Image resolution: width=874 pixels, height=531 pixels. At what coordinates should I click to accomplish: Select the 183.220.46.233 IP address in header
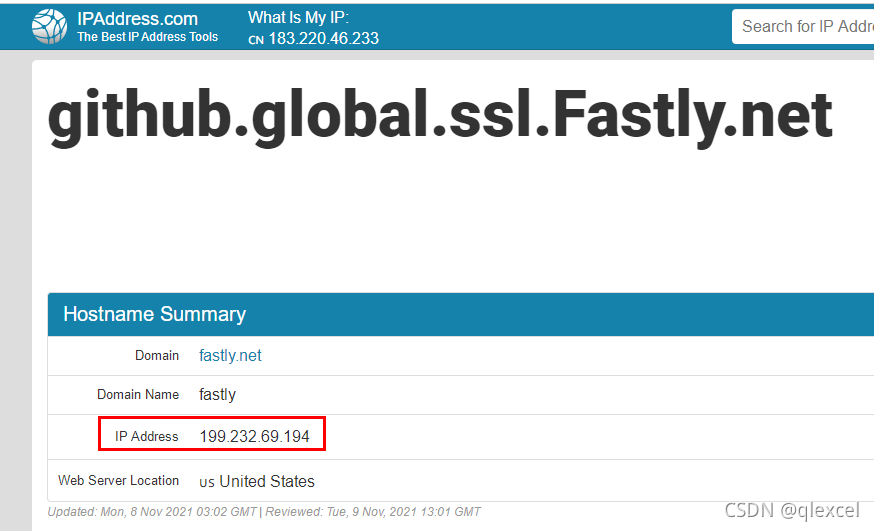pos(323,38)
